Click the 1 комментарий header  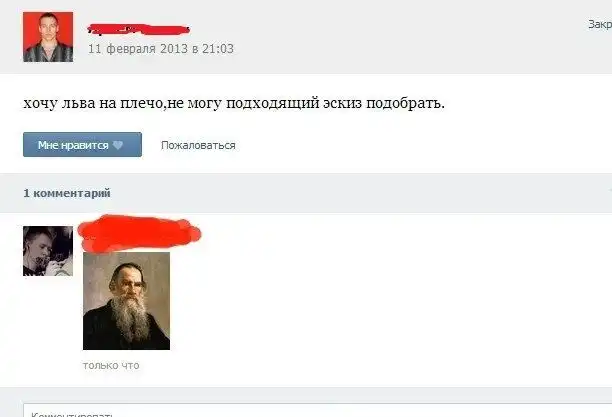pos(67,193)
